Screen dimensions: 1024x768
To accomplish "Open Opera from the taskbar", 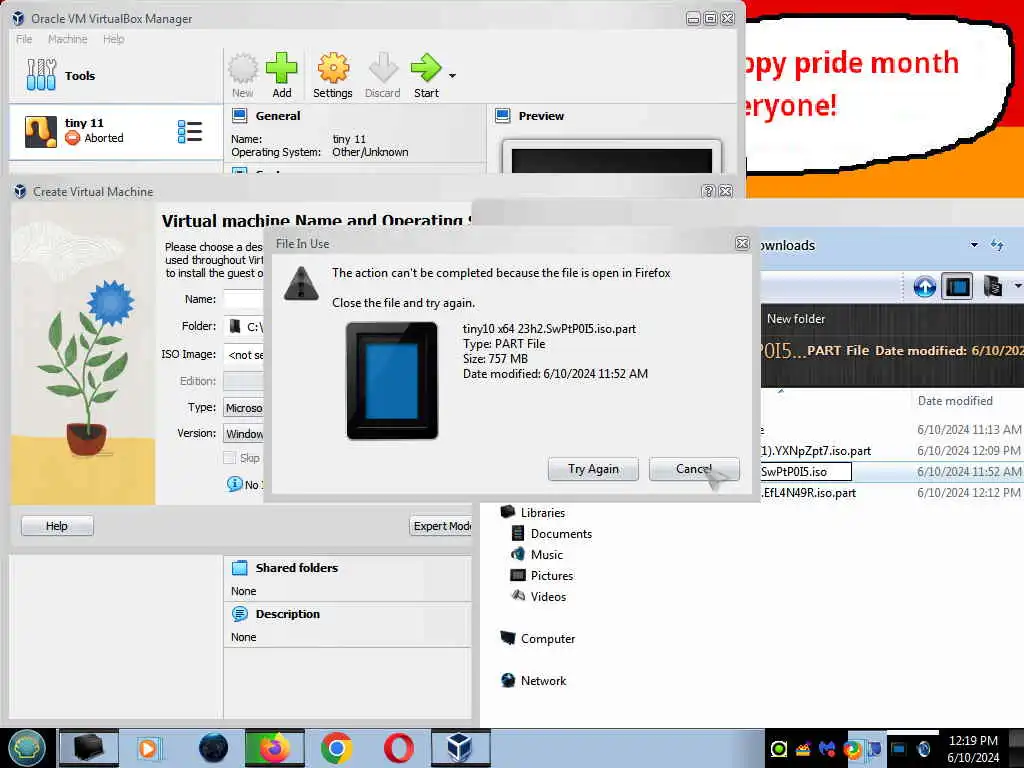I will pyautogui.click(x=398, y=748).
